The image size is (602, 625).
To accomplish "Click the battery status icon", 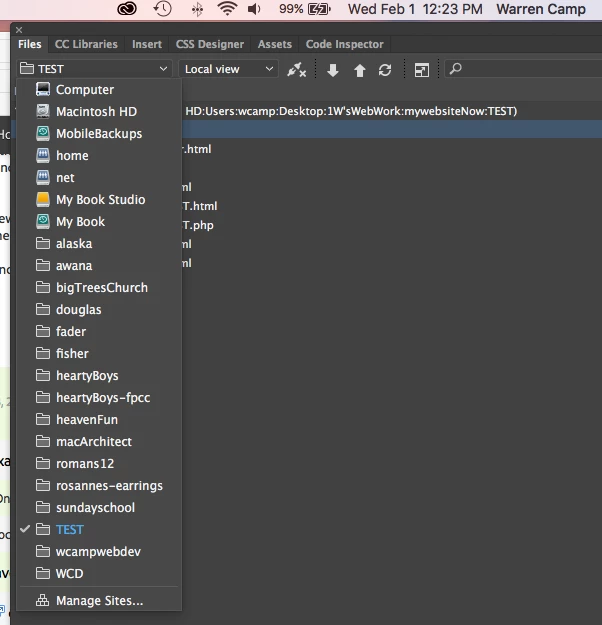I will pyautogui.click(x=319, y=9).
